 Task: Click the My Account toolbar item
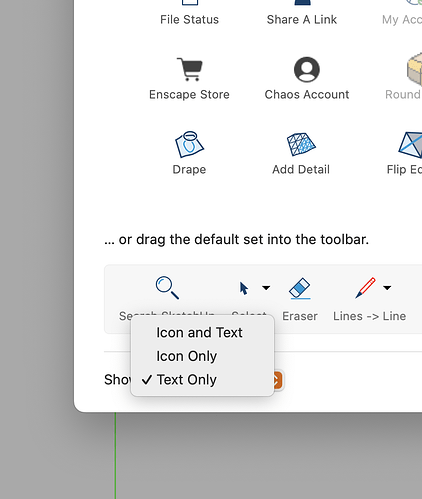point(402,13)
